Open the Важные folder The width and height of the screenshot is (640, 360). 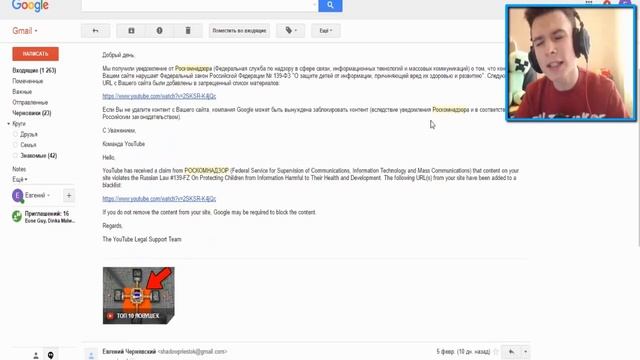22,92
